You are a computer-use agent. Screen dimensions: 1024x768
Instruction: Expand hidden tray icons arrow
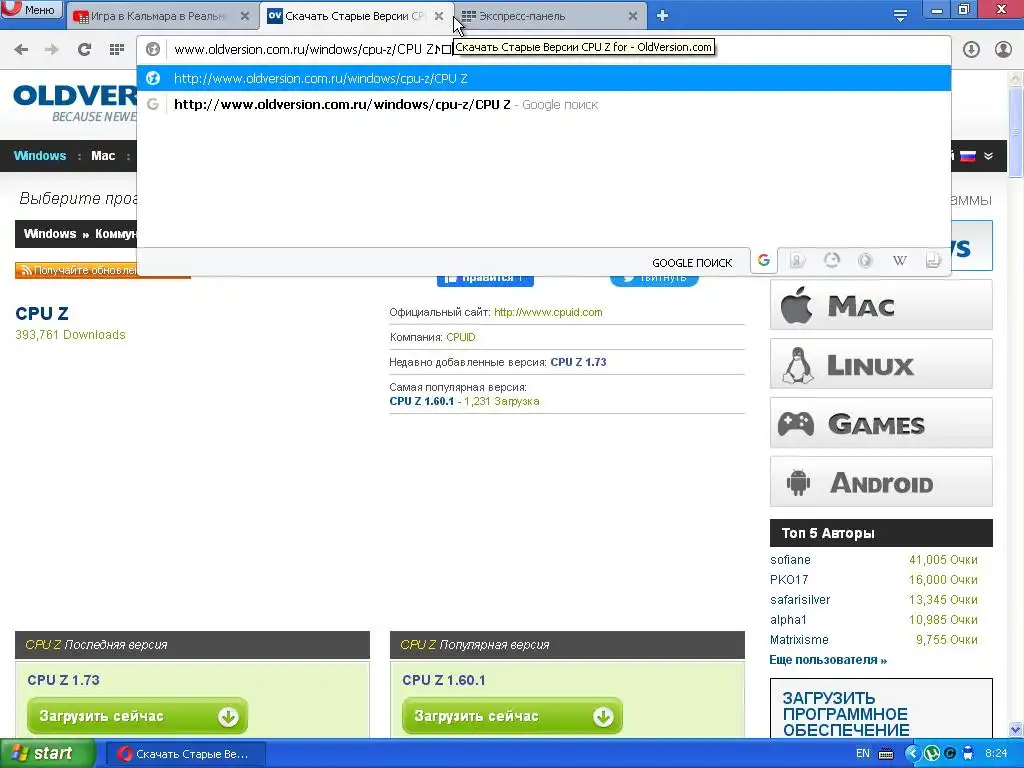point(912,754)
